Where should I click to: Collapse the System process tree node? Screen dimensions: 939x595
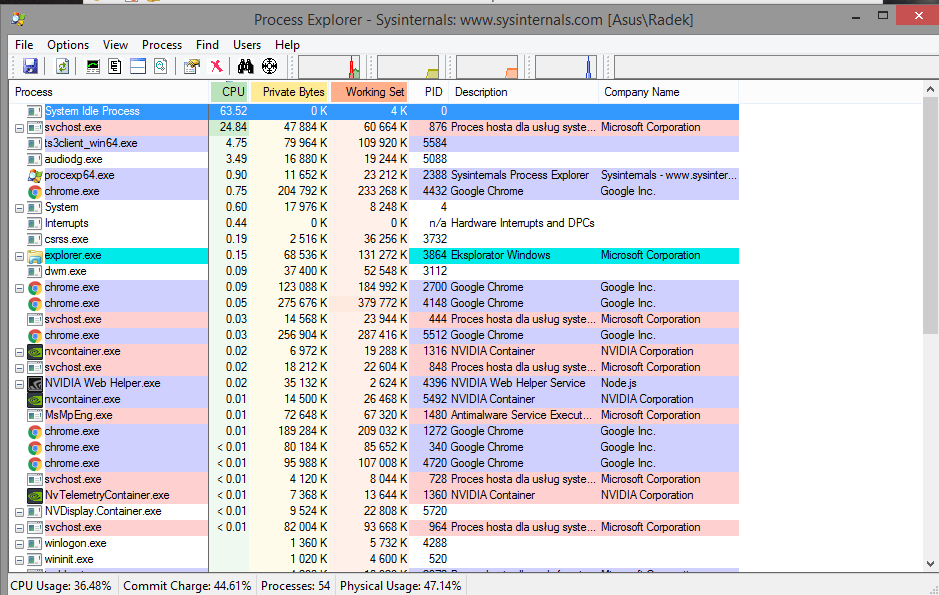coord(19,208)
